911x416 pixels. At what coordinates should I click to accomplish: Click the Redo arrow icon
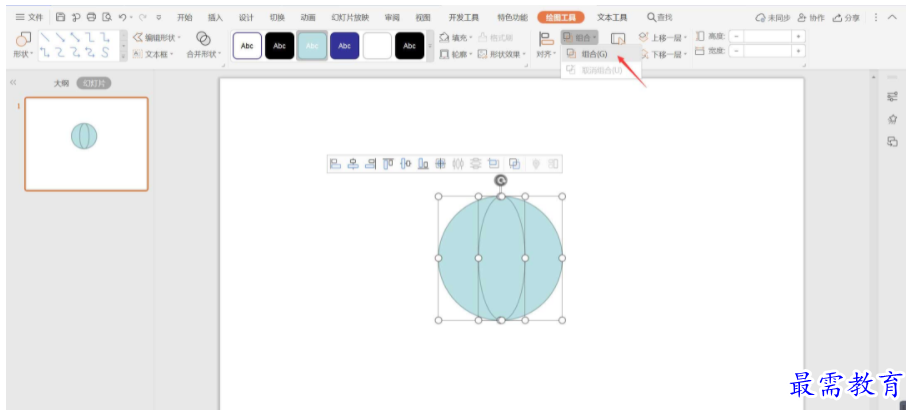pyautogui.click(x=142, y=18)
